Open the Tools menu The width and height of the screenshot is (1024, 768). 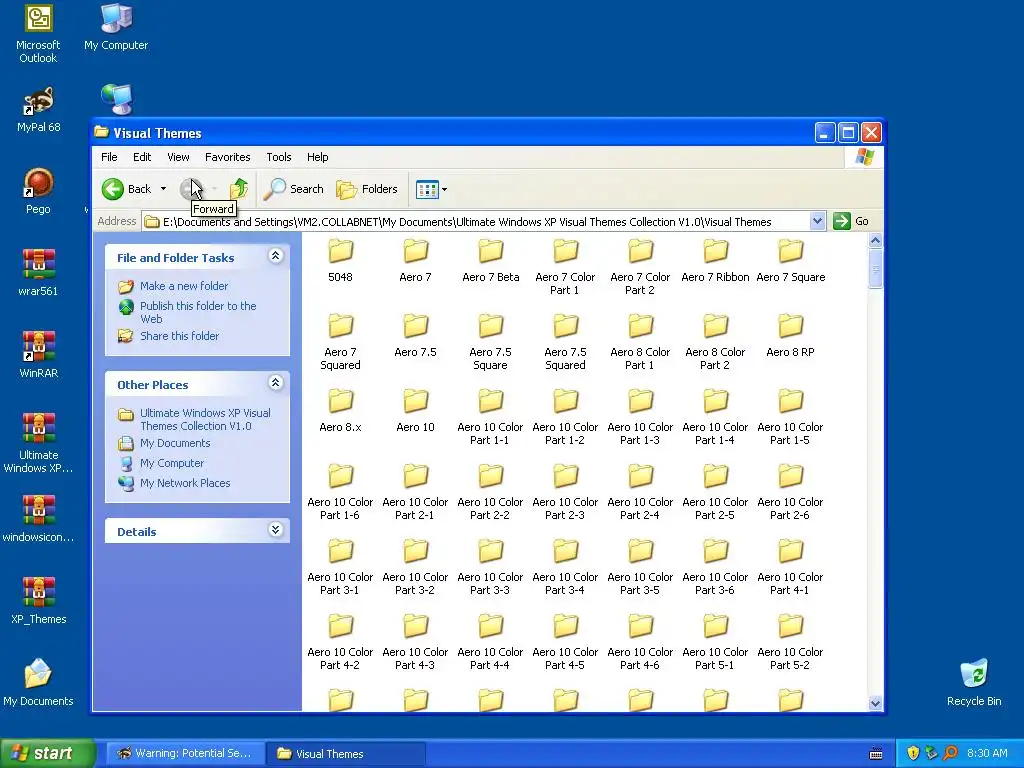click(x=279, y=157)
